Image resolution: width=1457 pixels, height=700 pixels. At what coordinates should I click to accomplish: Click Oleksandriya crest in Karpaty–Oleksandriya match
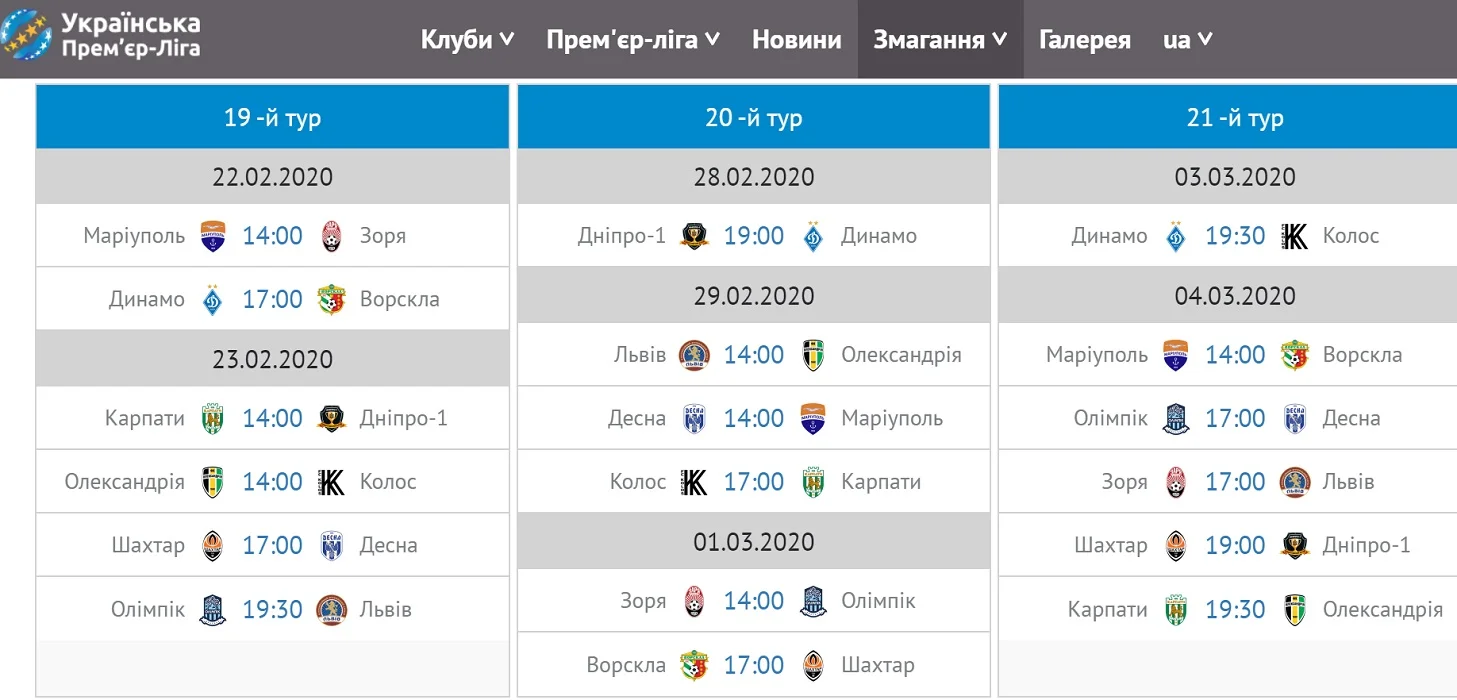click(1295, 609)
